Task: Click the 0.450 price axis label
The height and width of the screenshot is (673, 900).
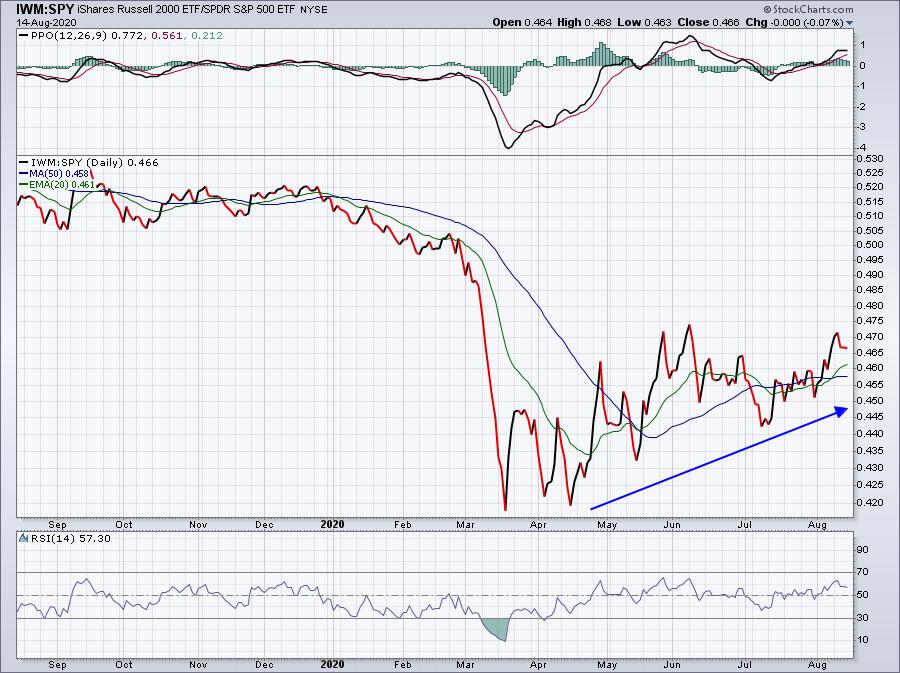Action: point(869,400)
